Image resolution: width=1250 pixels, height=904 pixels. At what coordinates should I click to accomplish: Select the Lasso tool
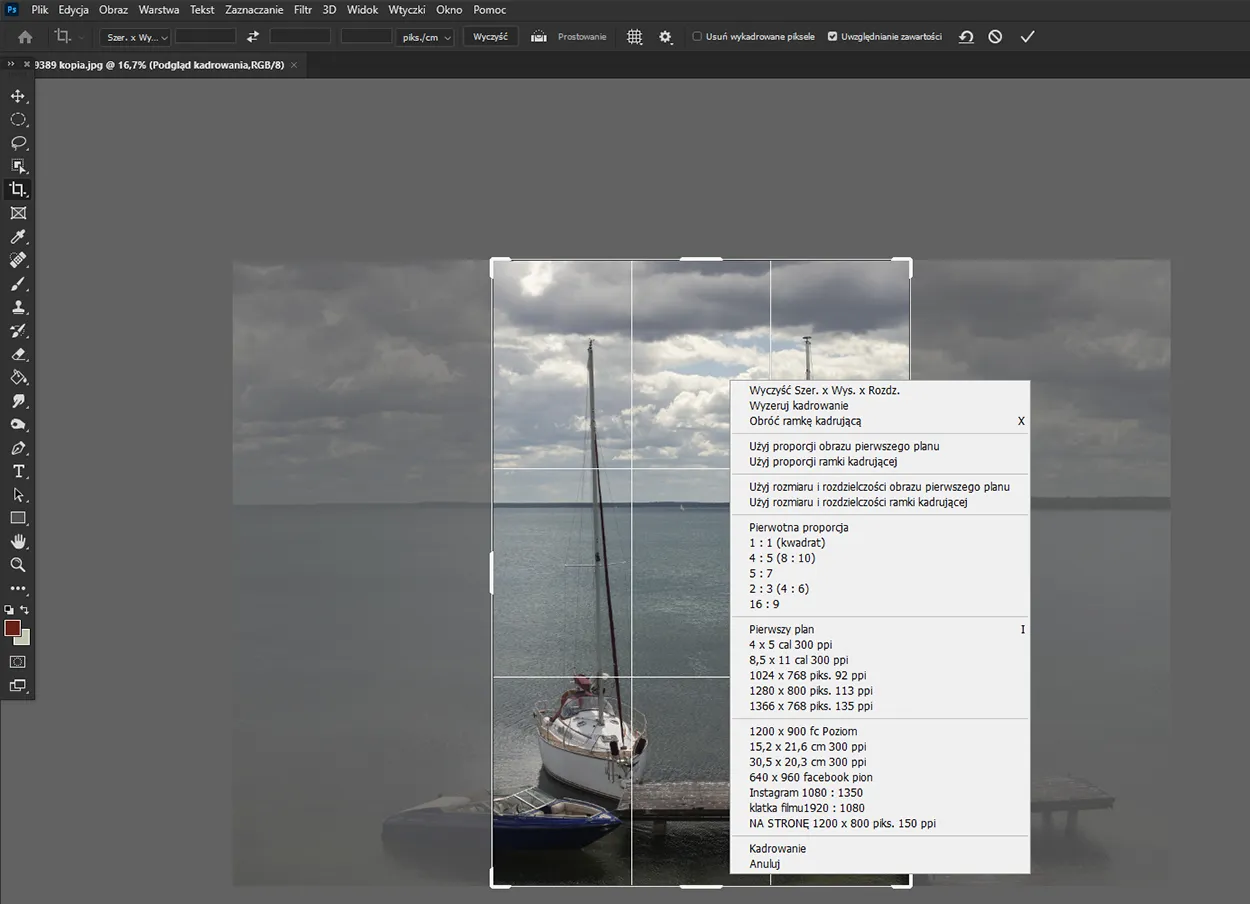(x=18, y=143)
